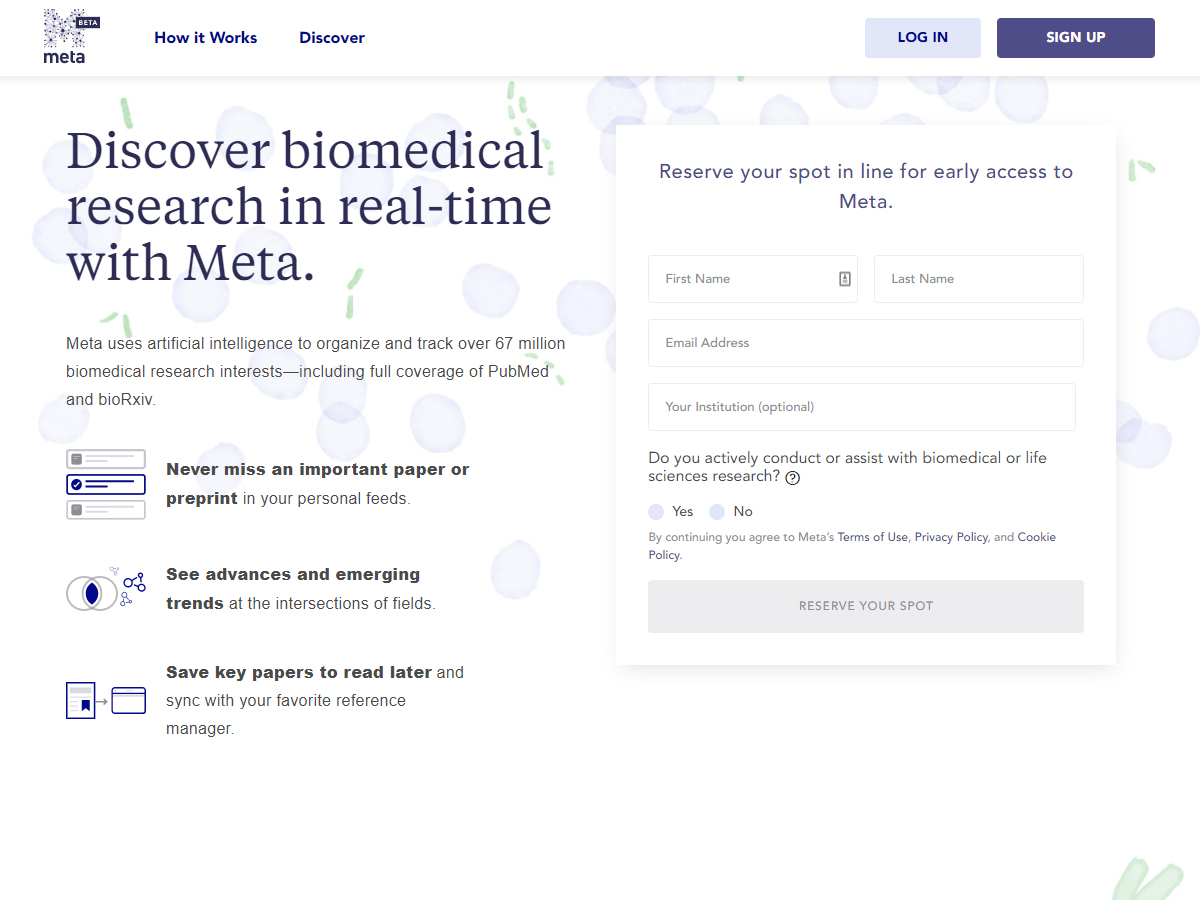Click the personal feeds list icon

[106, 485]
